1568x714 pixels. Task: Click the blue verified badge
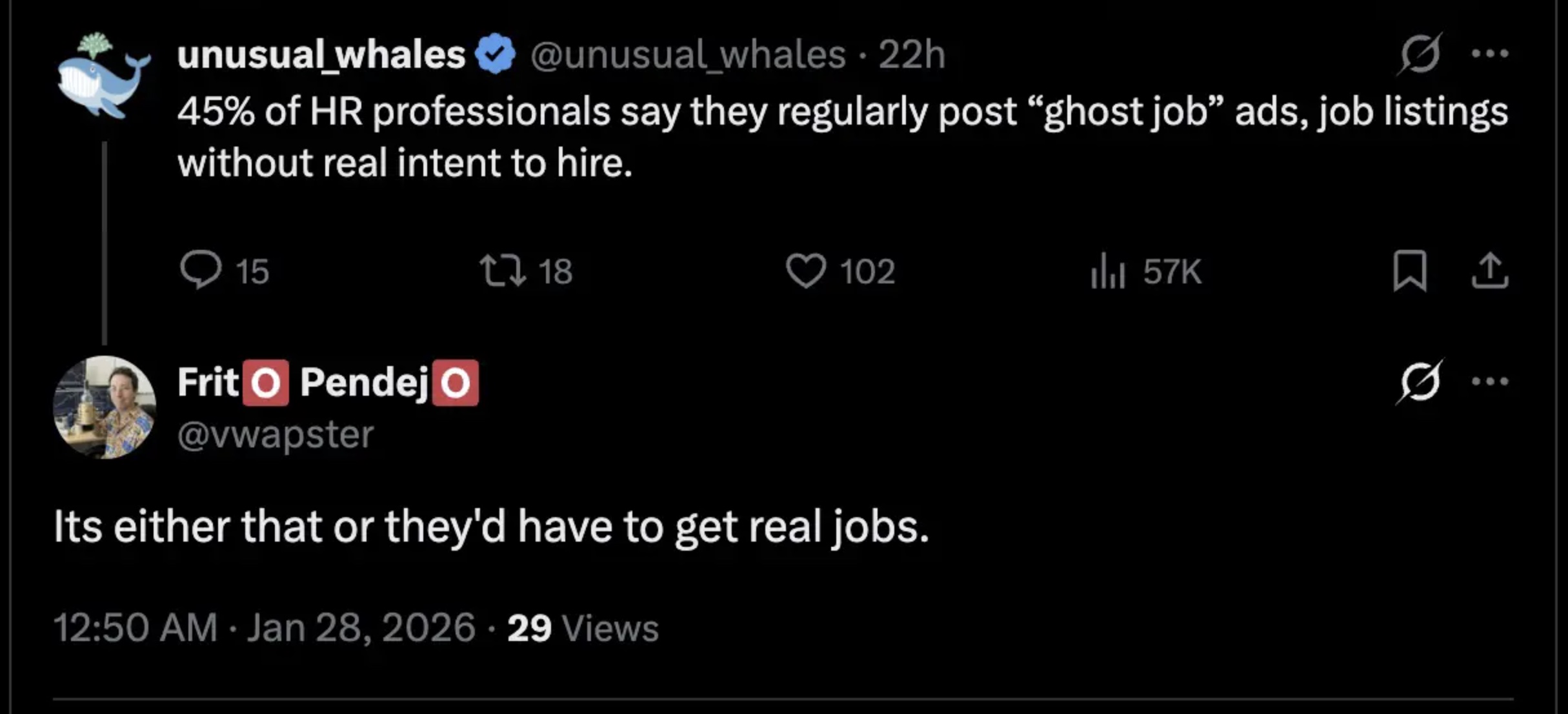496,54
